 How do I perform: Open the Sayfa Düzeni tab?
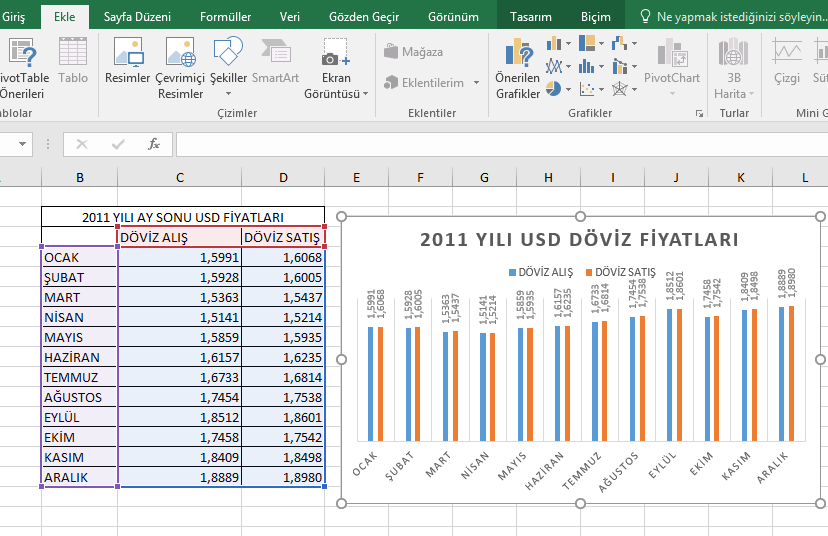(x=137, y=17)
